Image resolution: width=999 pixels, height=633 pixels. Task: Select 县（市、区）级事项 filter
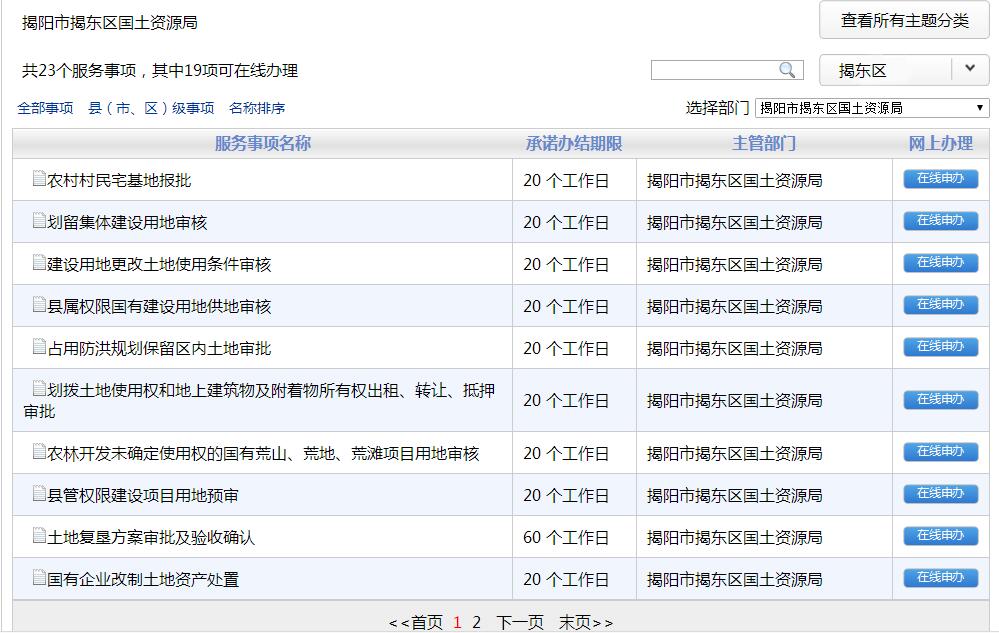151,108
